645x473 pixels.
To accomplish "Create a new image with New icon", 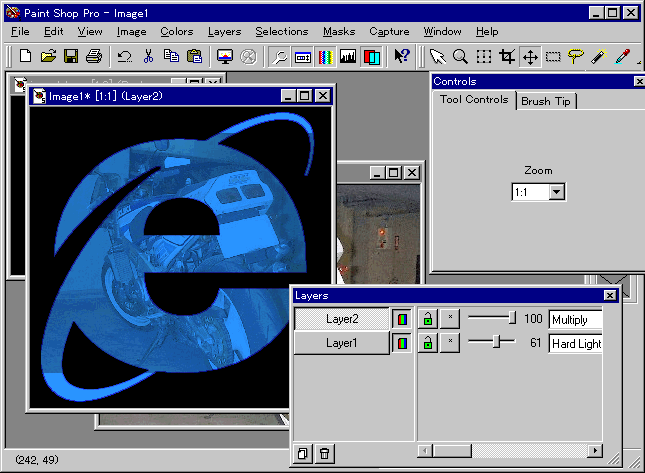I will (x=25, y=56).
